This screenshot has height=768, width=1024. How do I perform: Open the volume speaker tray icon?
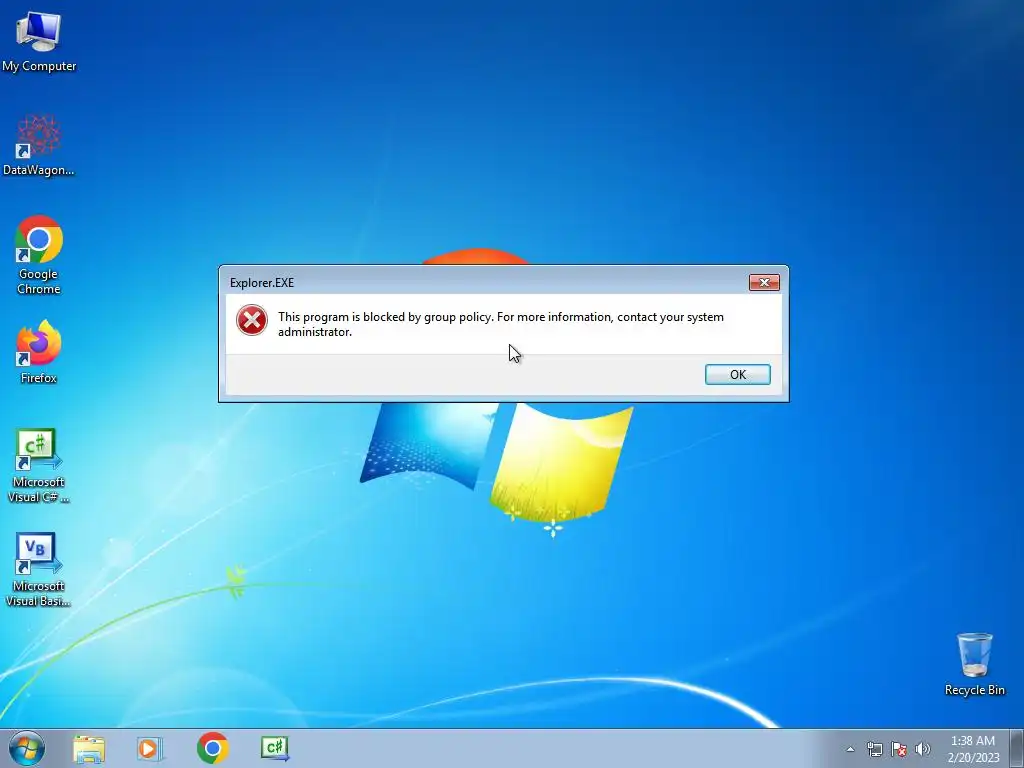tap(923, 749)
